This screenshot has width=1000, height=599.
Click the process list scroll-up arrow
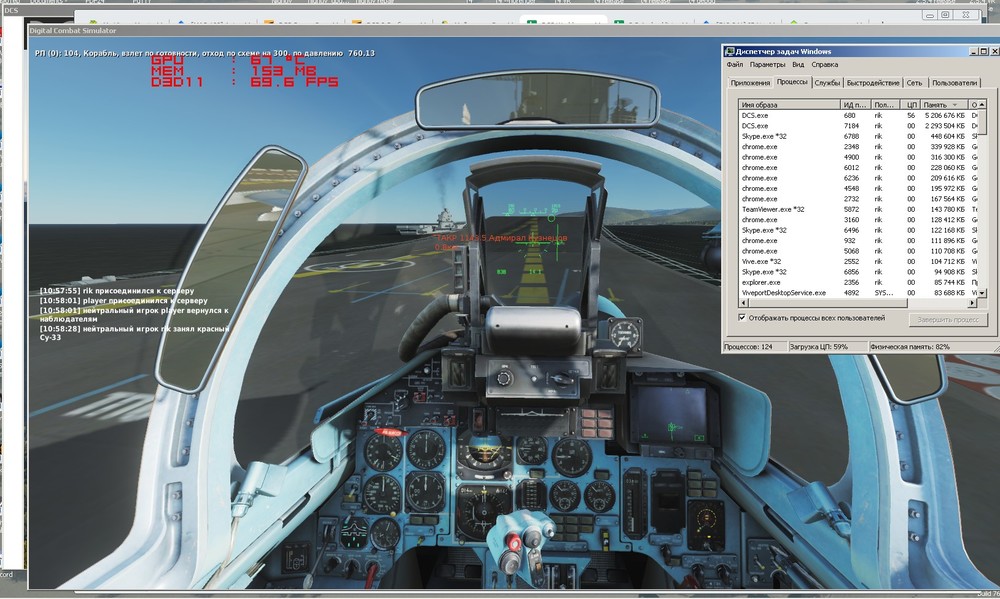pos(983,105)
